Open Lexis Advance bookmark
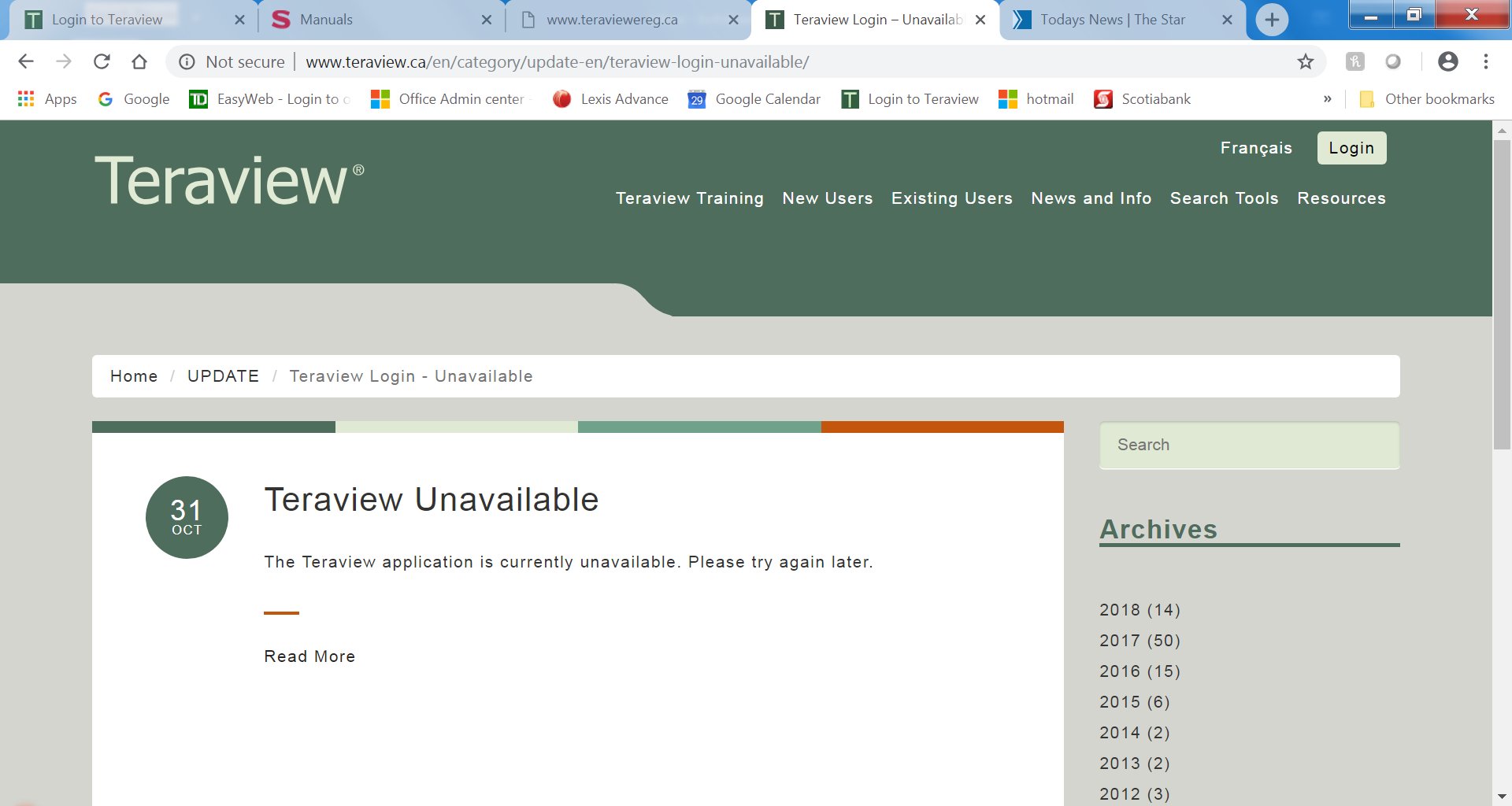The width and height of the screenshot is (1512, 806). click(x=611, y=99)
